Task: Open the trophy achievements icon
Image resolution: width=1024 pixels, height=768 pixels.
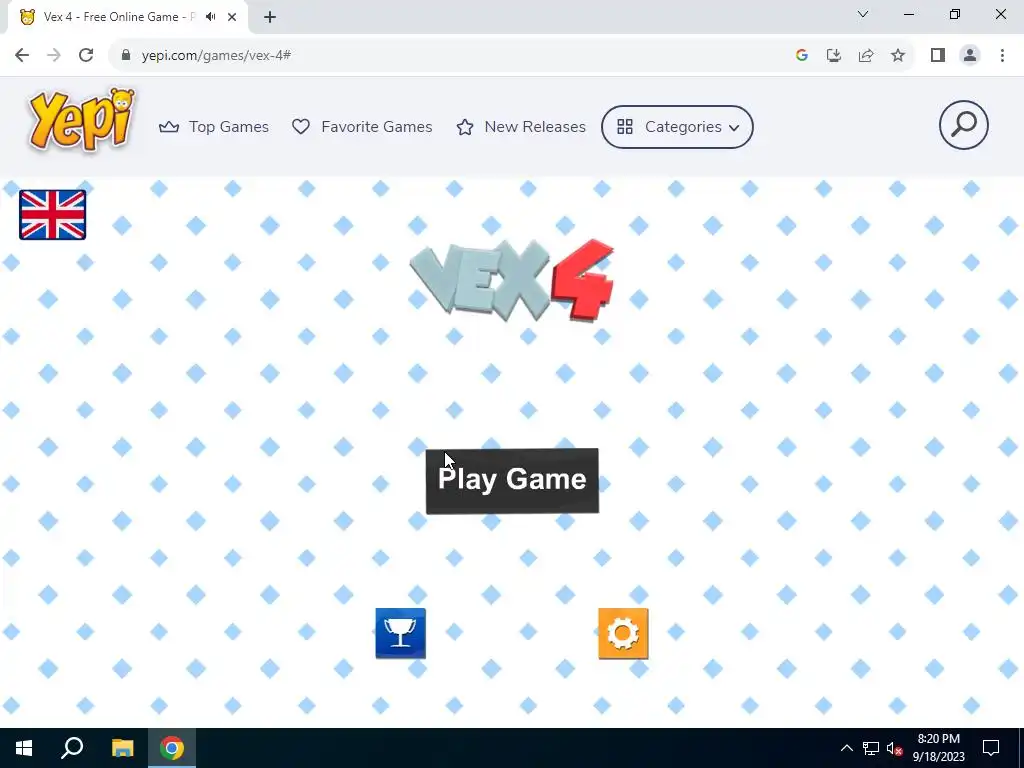Action: (400, 633)
